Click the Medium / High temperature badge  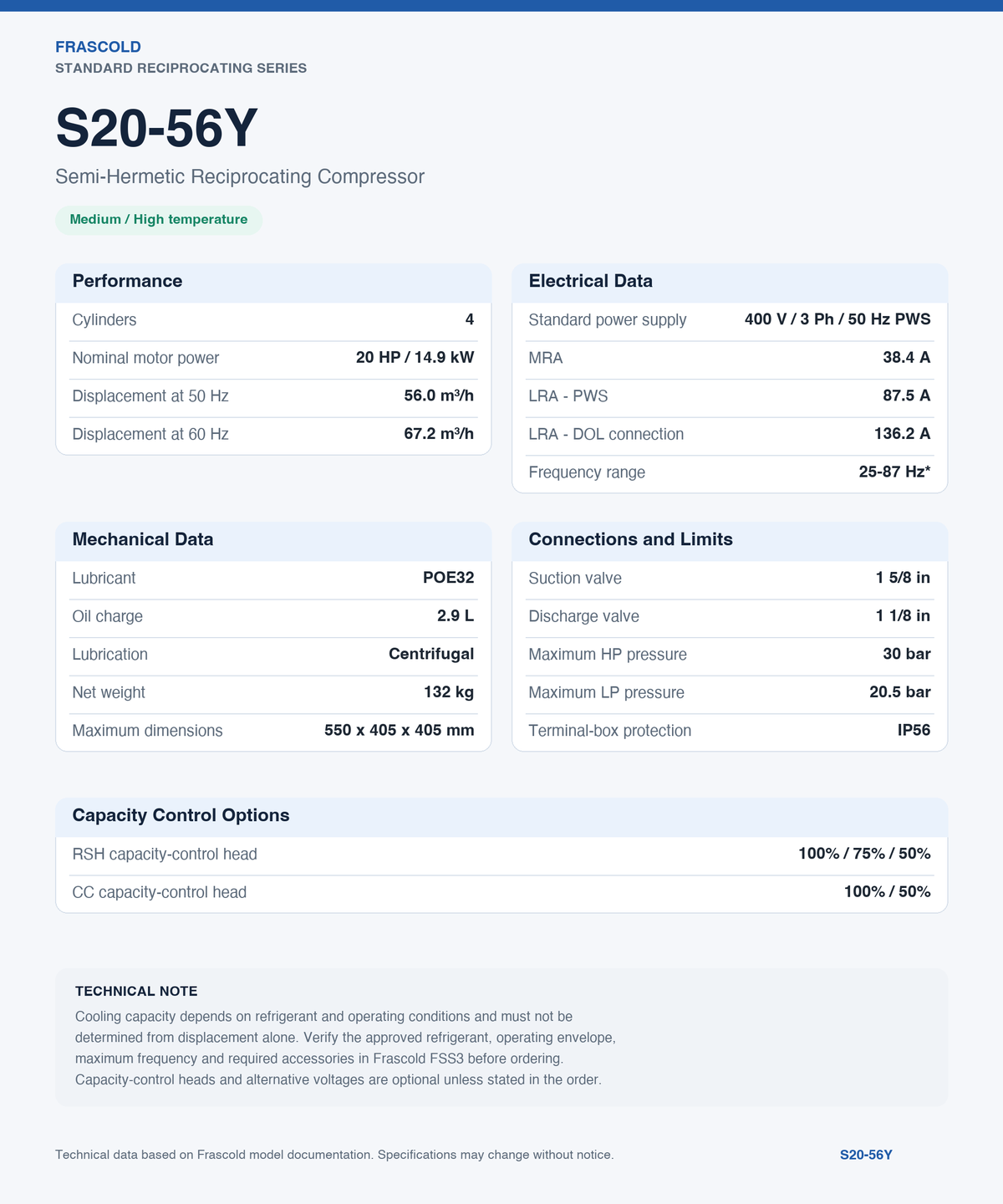159,220
